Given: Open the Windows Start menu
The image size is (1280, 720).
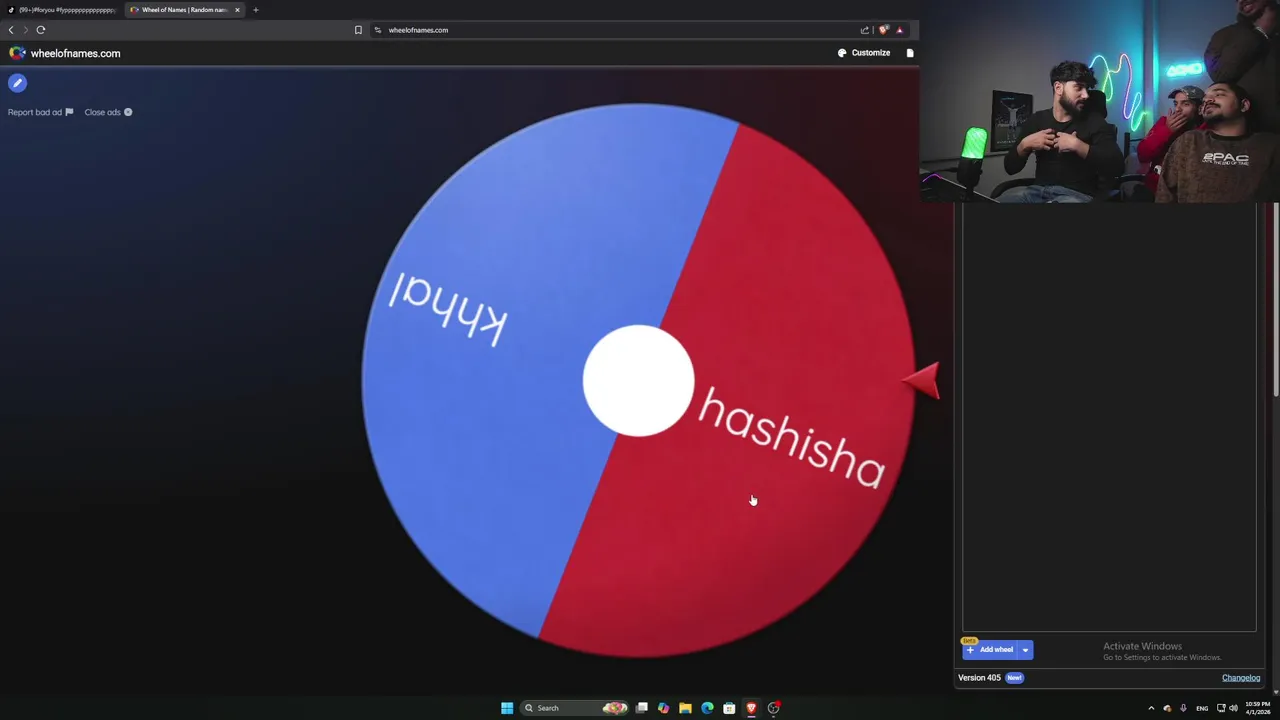Looking at the screenshot, I should pos(507,708).
